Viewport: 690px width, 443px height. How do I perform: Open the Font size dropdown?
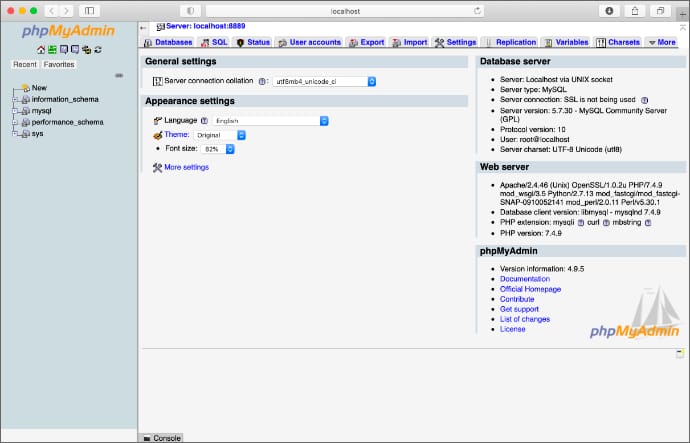217,149
